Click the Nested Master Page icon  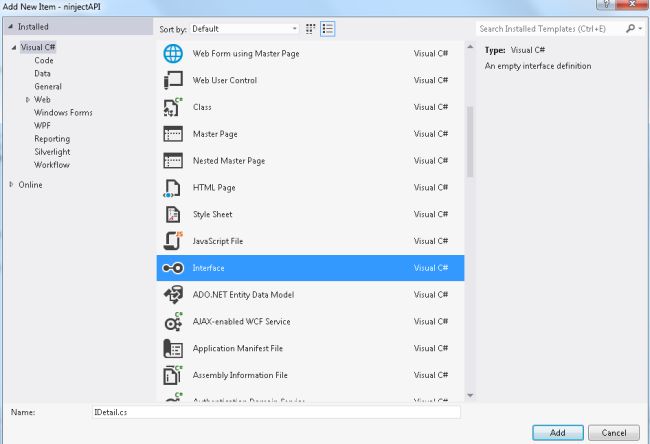tap(173, 160)
